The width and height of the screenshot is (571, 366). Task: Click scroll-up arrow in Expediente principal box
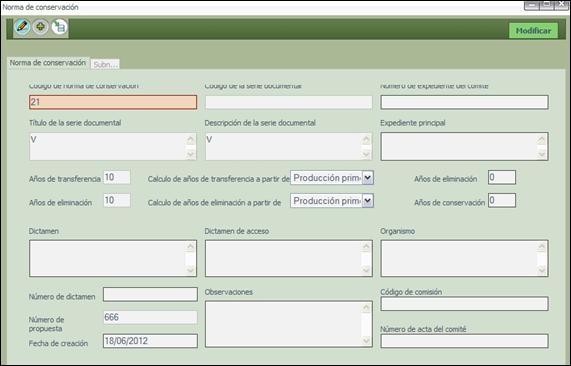[x=542, y=139]
